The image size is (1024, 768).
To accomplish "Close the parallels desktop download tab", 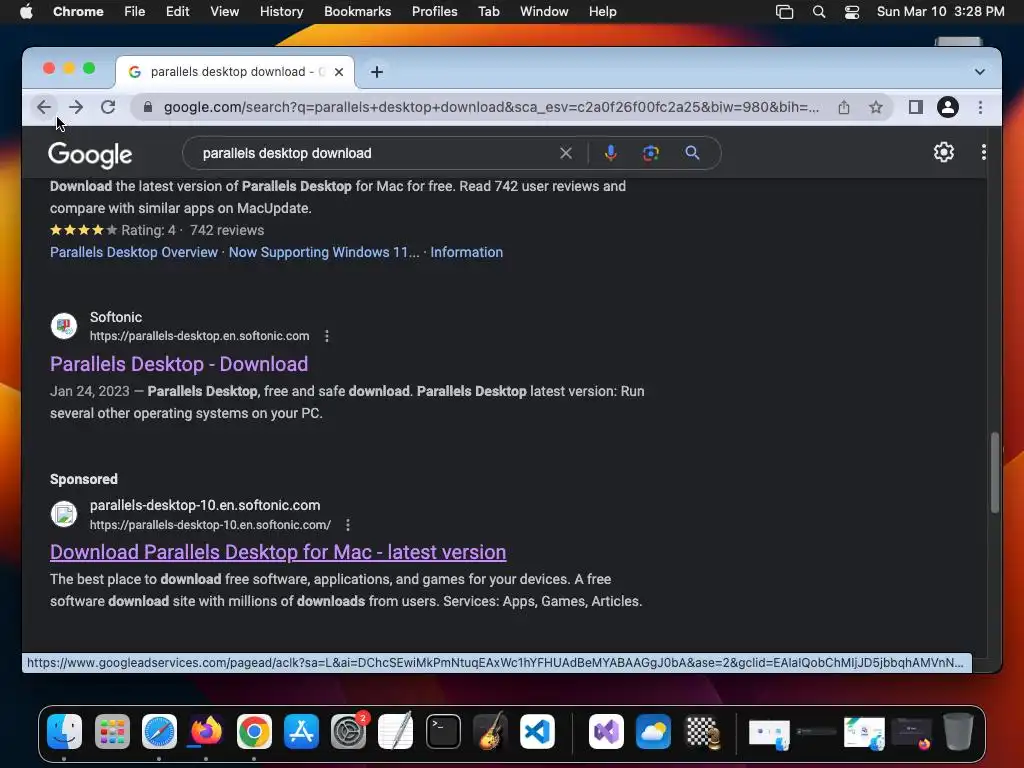I will [339, 72].
